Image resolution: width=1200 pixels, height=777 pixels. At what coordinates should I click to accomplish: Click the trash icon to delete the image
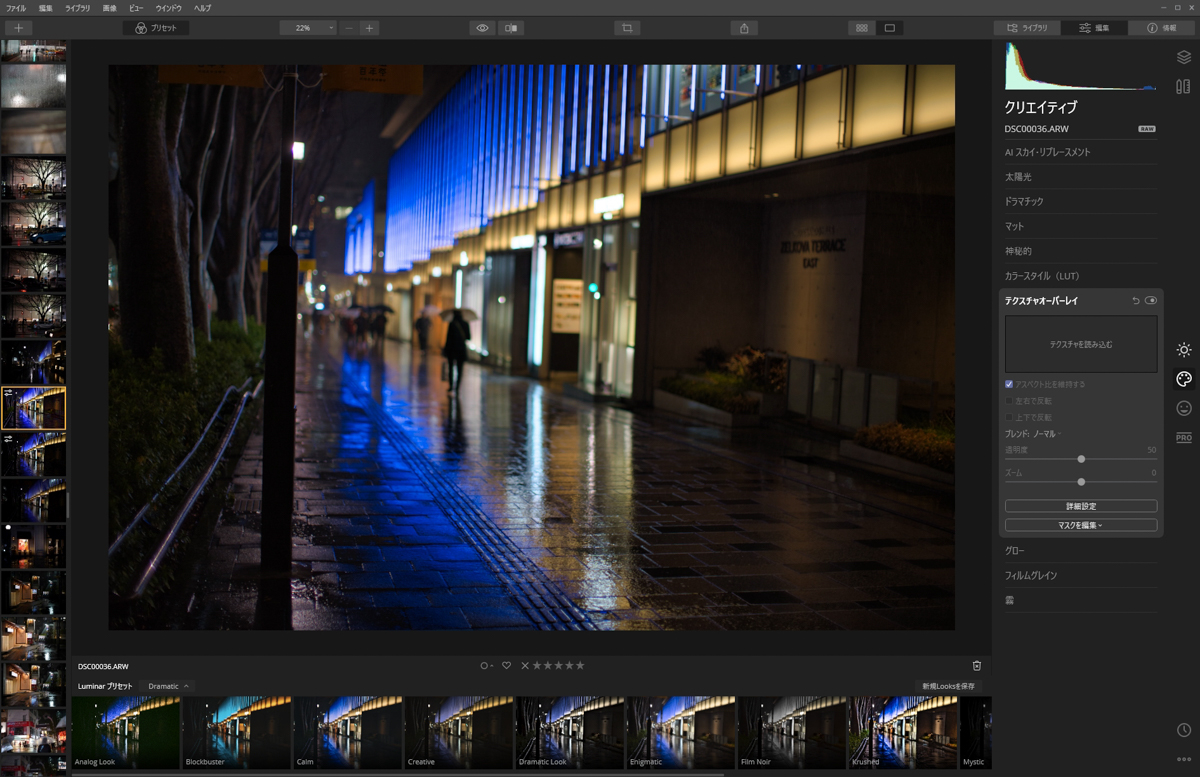pos(977,666)
